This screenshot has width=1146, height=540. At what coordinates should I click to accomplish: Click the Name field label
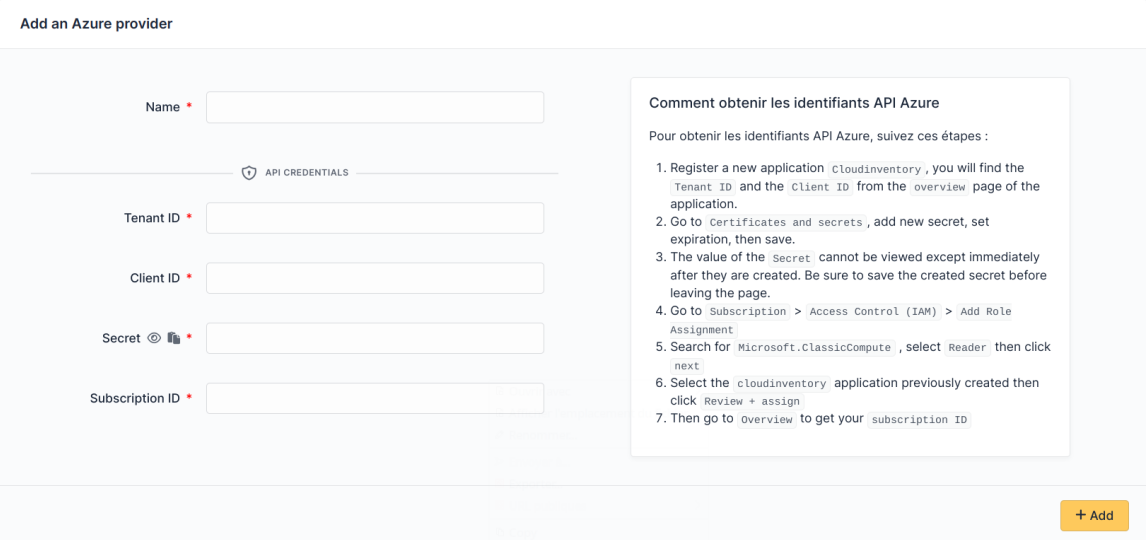coord(162,107)
